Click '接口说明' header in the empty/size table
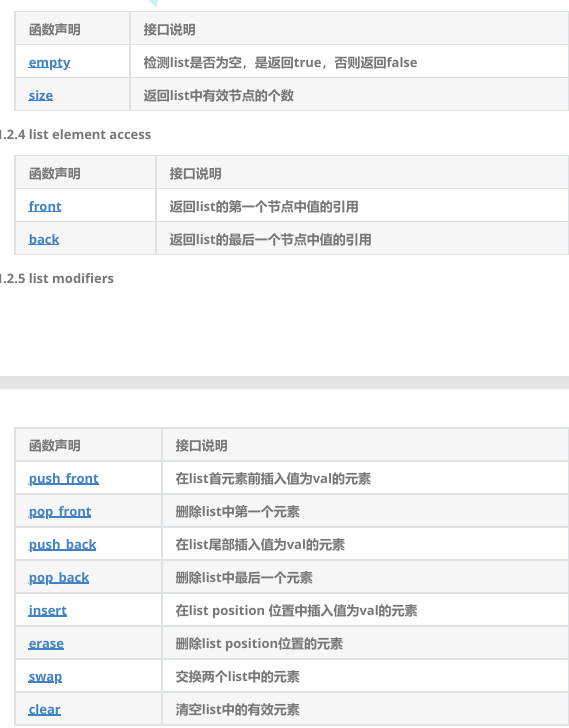Viewport: 569px width, 728px height. point(169,30)
